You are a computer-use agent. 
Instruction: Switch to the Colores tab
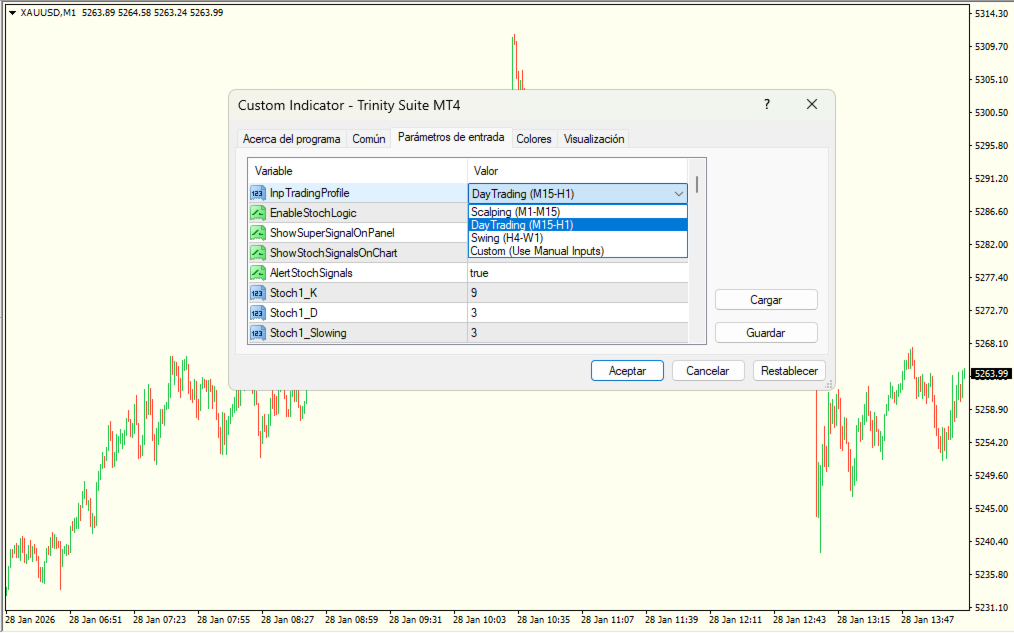point(534,139)
